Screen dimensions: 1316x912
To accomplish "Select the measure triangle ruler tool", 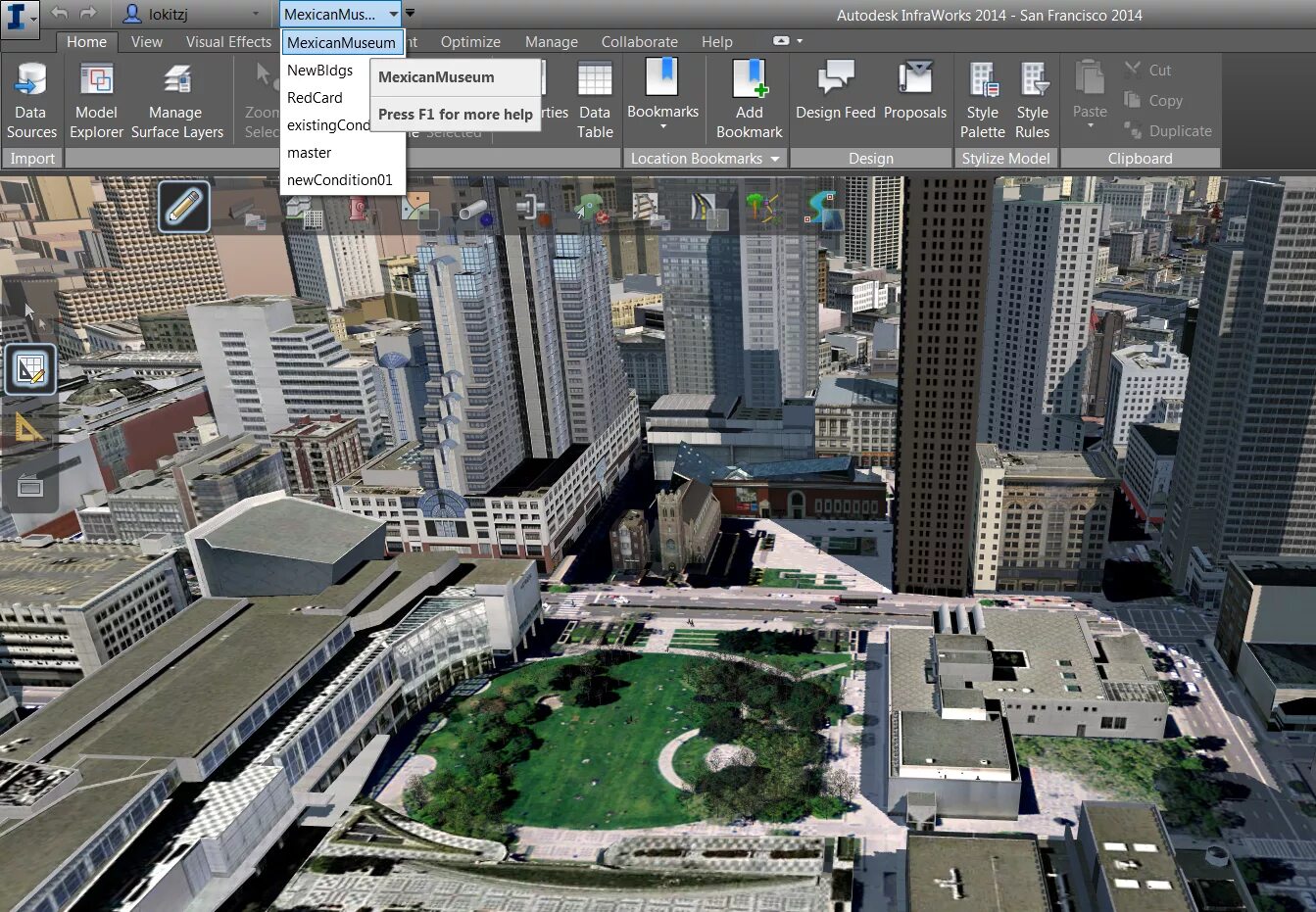I will coord(29,427).
